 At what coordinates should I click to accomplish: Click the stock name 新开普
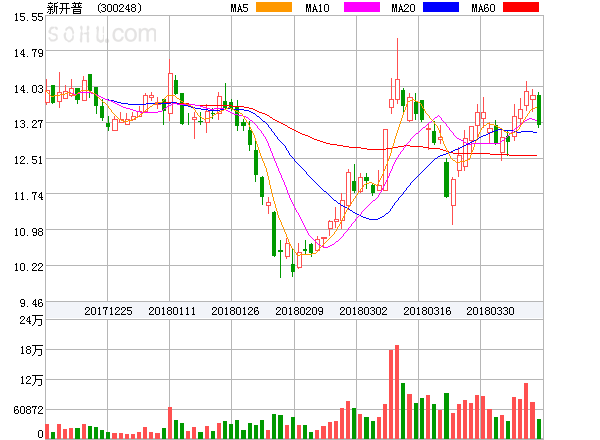click(64, 8)
